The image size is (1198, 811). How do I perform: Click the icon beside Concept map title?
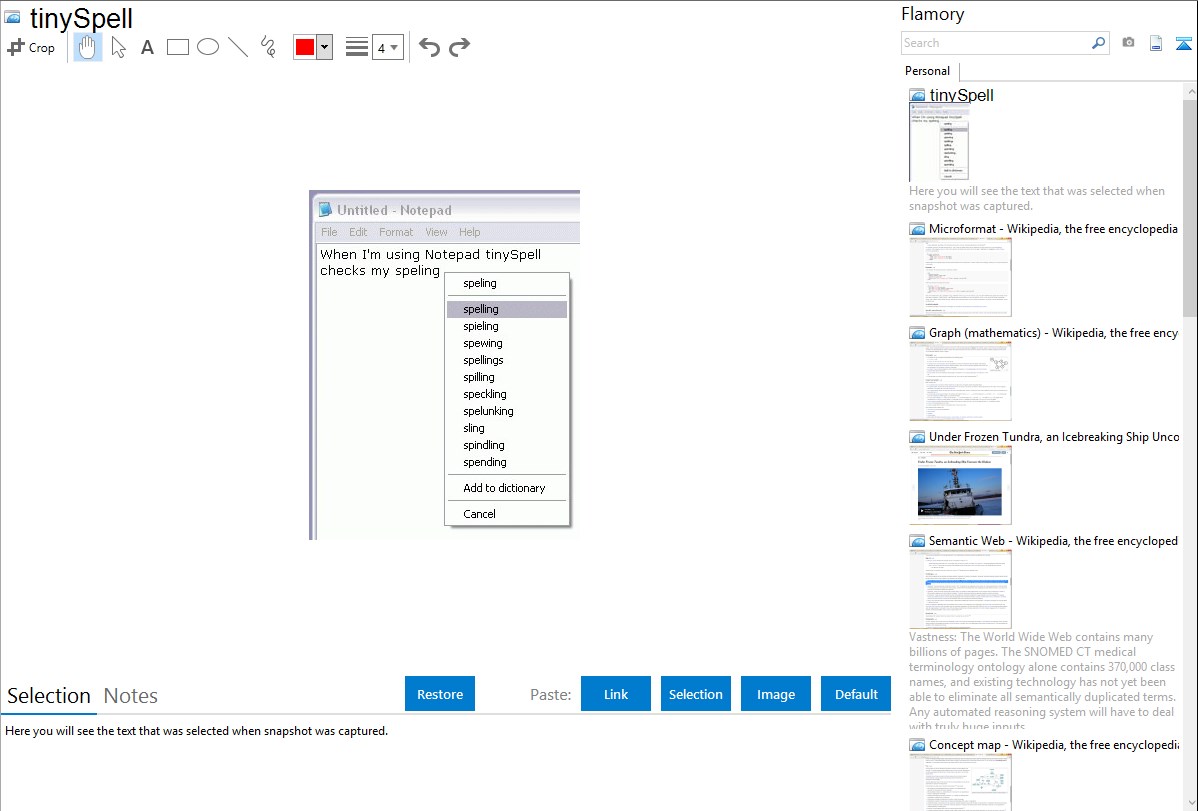tap(917, 745)
